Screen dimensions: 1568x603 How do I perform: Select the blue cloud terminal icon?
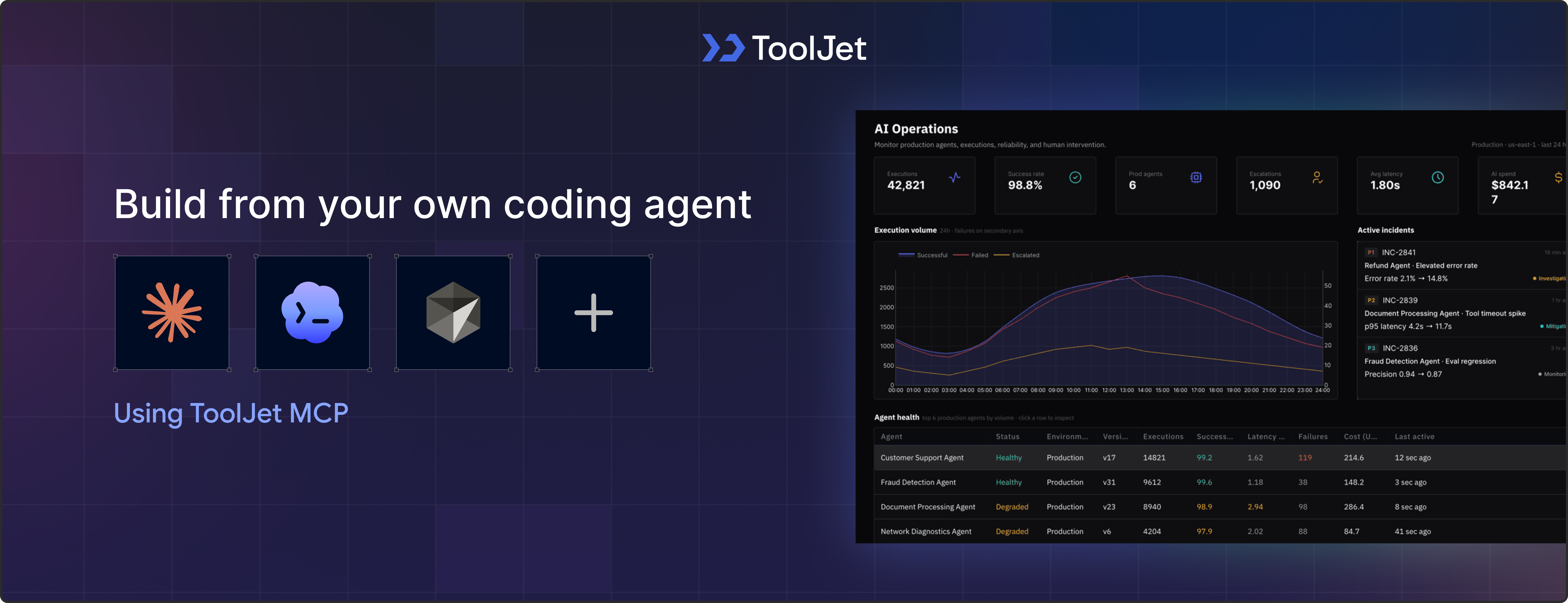point(313,312)
